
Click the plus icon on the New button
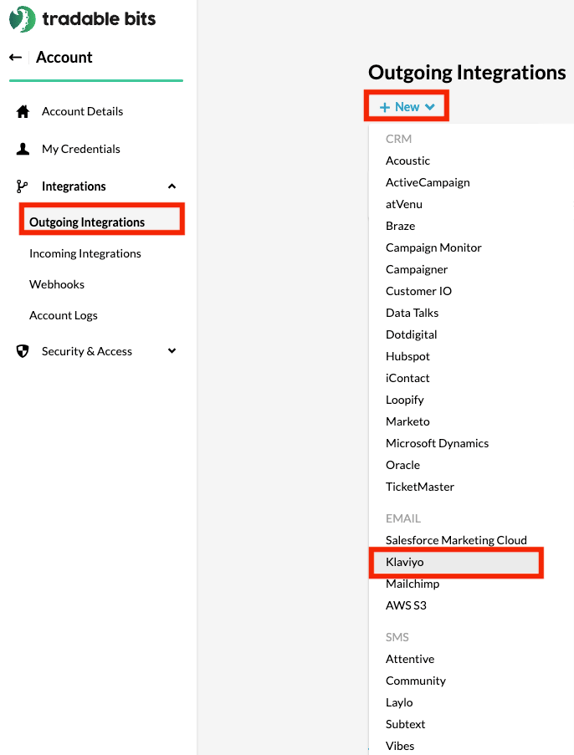pos(385,107)
